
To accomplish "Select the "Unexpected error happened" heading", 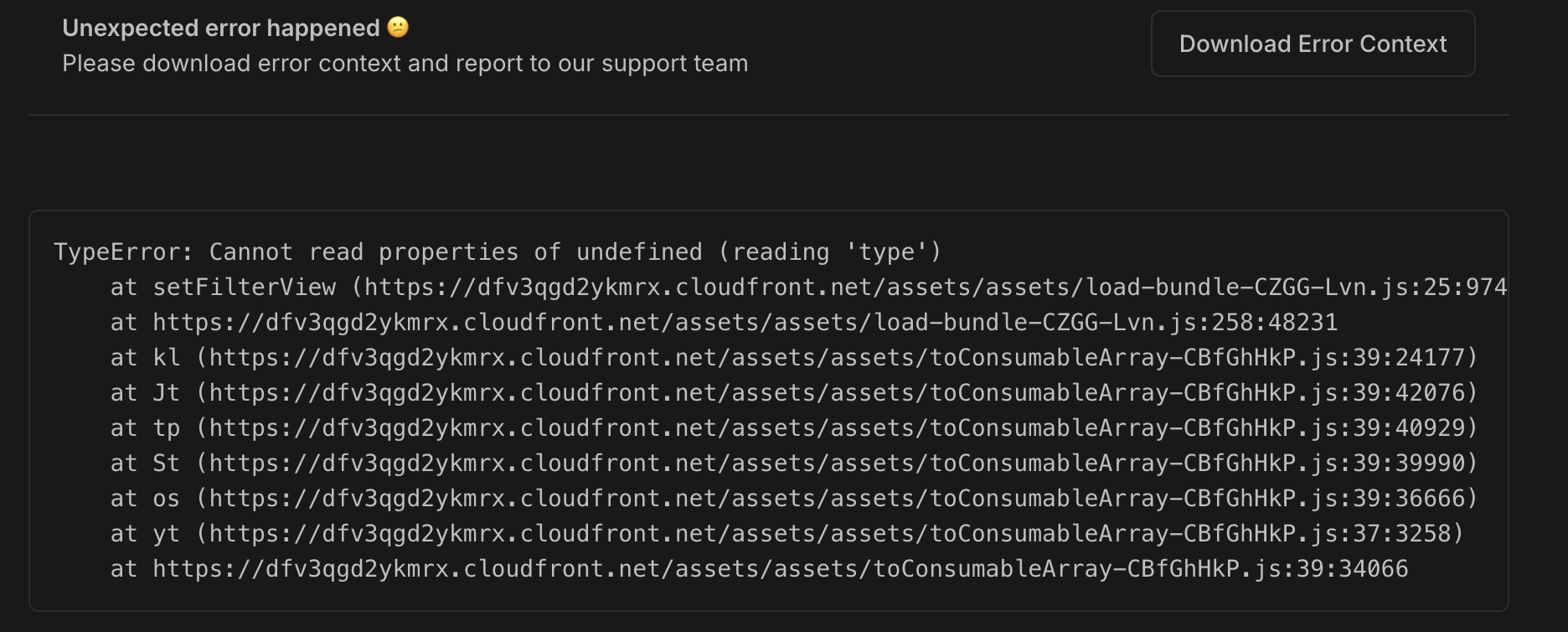I will (x=221, y=28).
